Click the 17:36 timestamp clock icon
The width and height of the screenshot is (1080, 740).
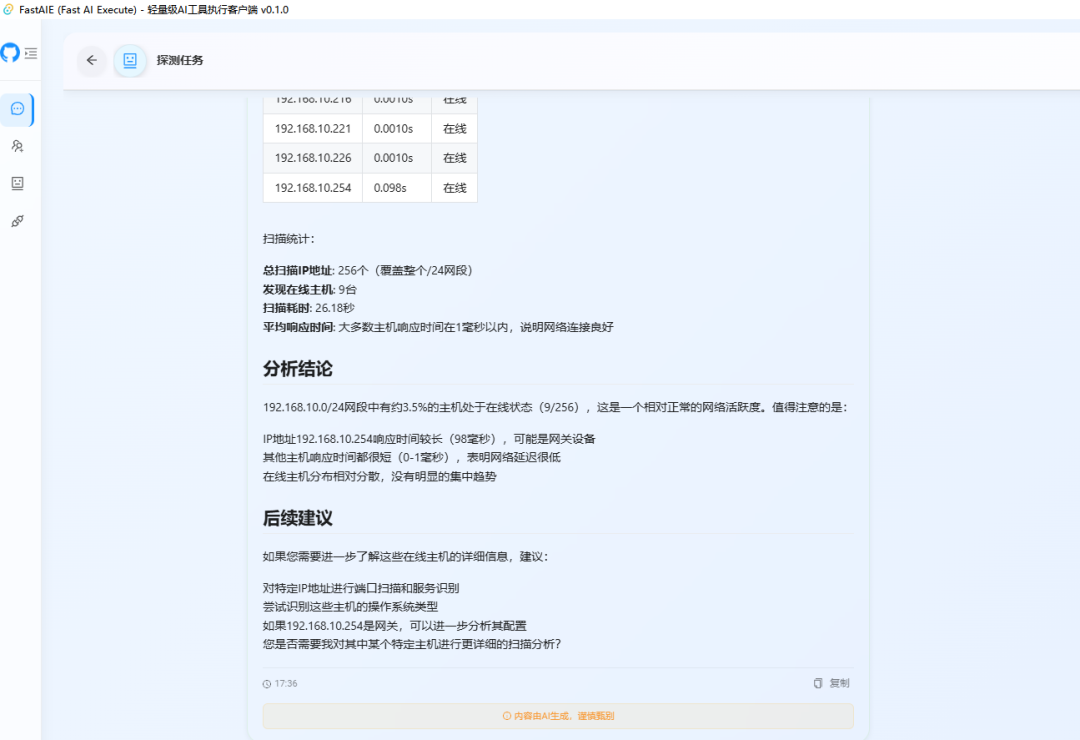(x=267, y=684)
